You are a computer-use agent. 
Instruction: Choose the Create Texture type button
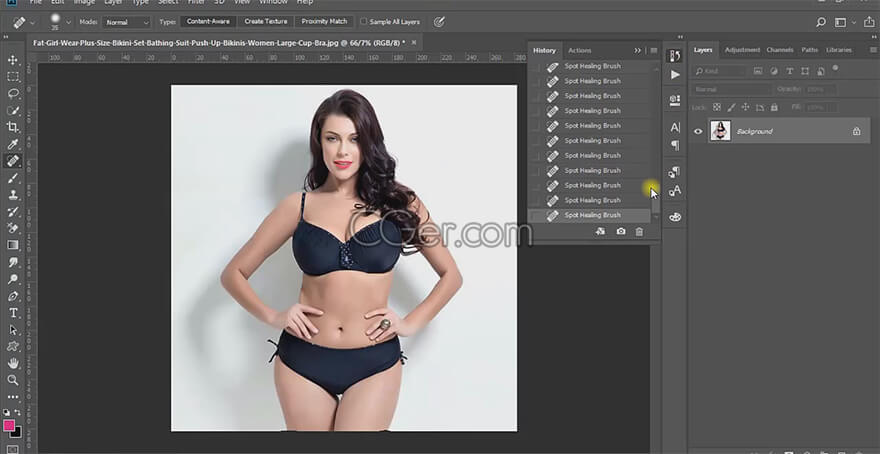pyautogui.click(x=265, y=22)
